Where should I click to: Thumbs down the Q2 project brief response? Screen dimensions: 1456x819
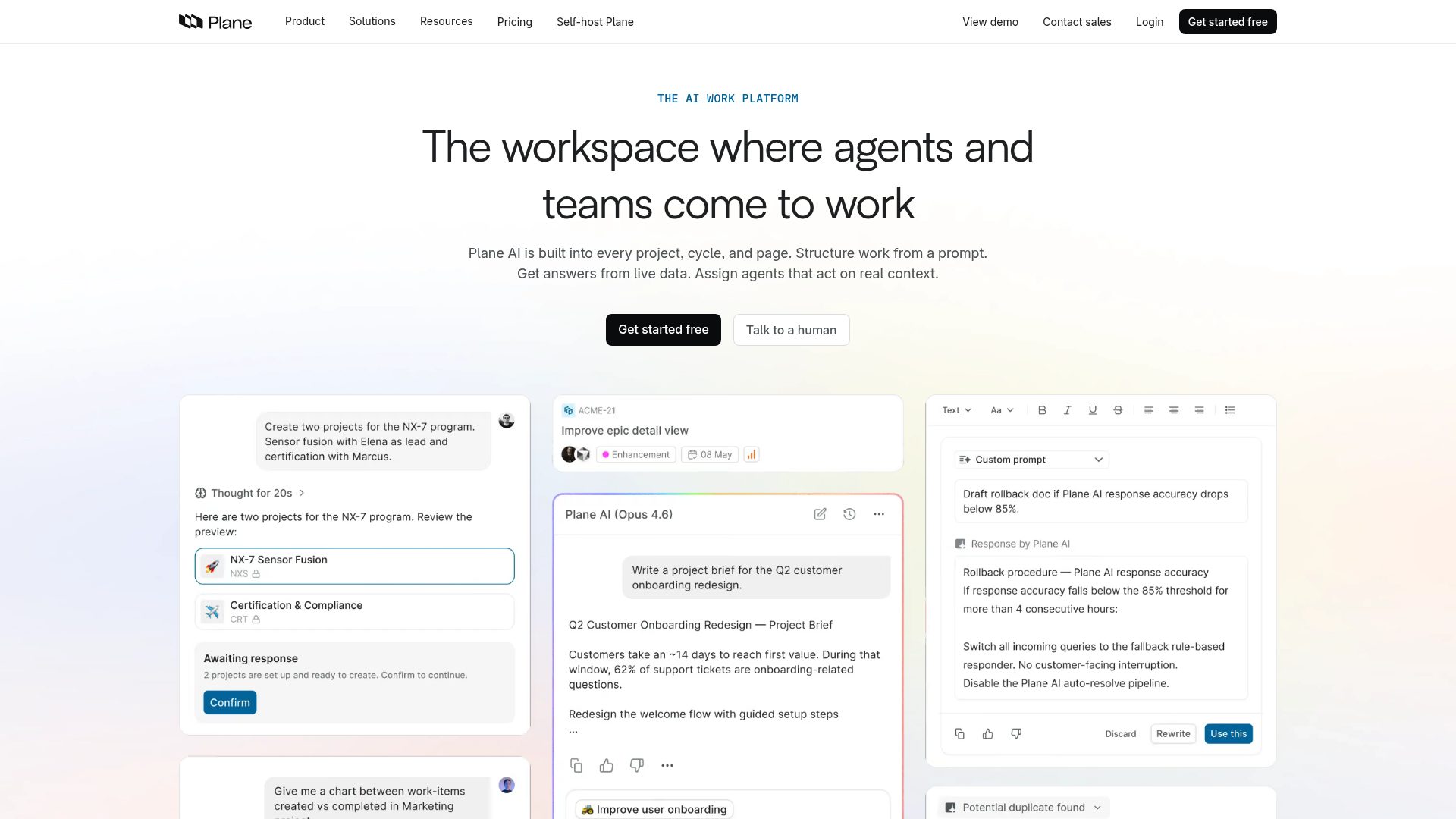point(637,766)
